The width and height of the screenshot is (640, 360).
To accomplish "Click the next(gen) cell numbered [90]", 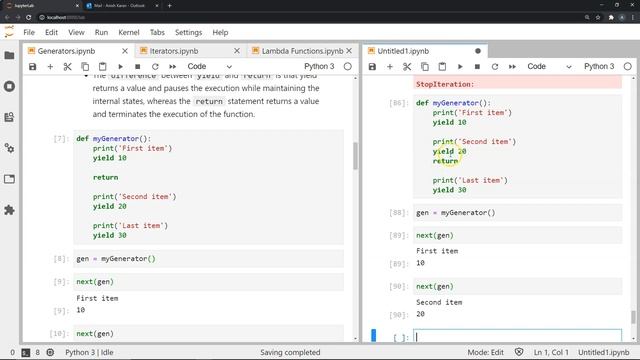I will click(518, 287).
